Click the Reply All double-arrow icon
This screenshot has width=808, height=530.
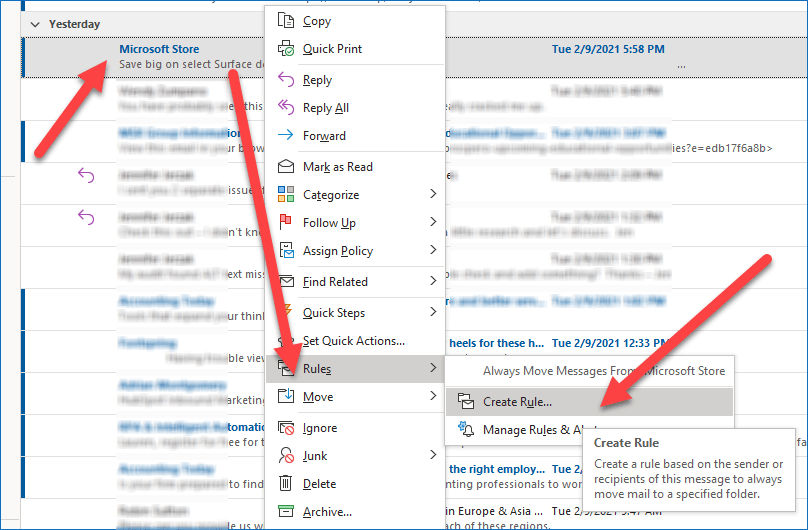(x=285, y=107)
